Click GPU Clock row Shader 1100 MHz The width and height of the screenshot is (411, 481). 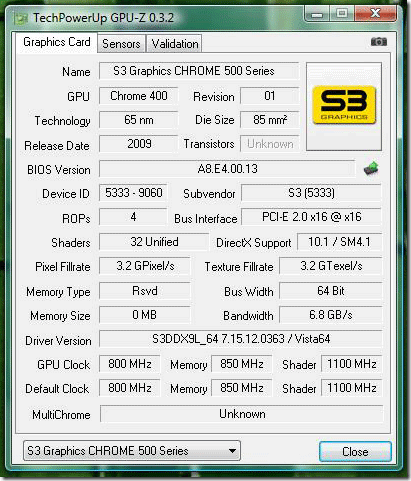click(x=352, y=364)
